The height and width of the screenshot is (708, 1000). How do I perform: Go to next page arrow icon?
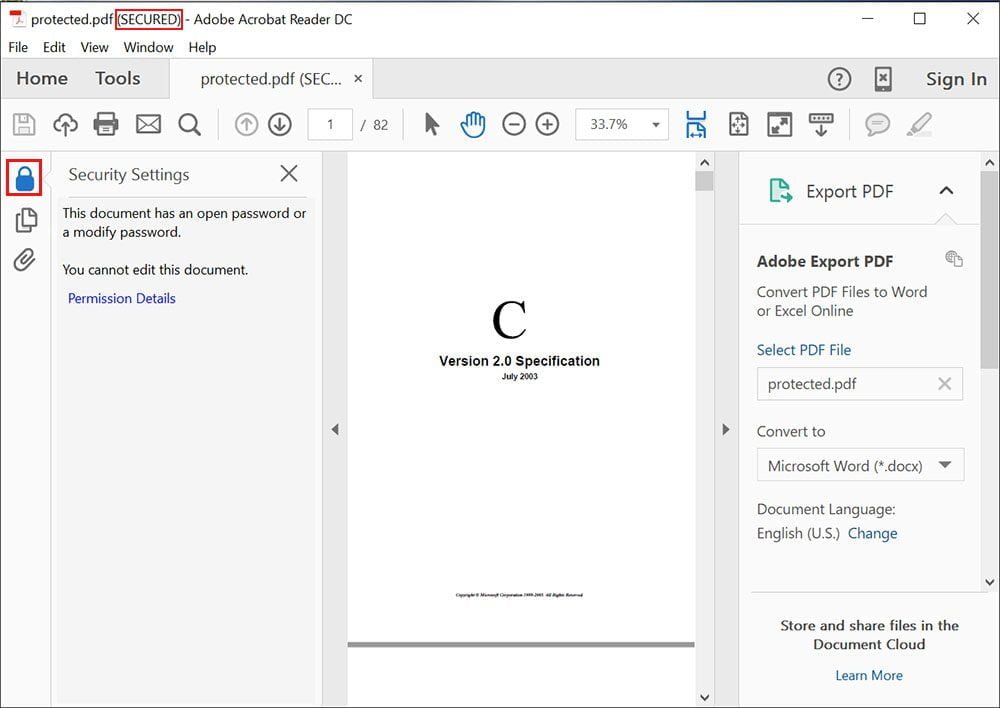[x=280, y=124]
